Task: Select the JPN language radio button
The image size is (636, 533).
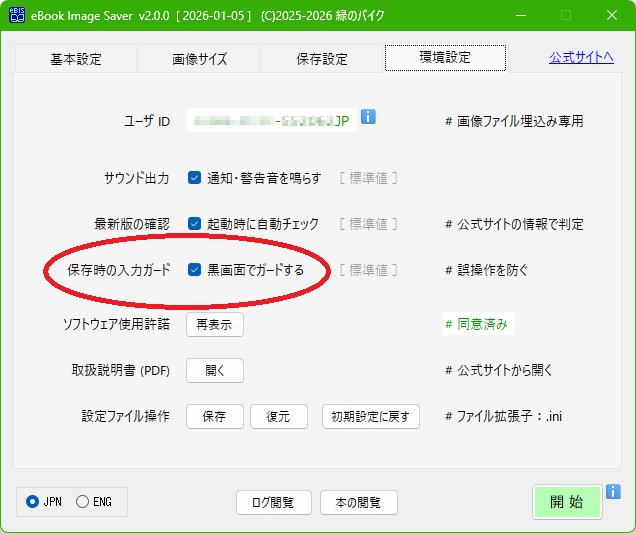Action: [x=33, y=501]
